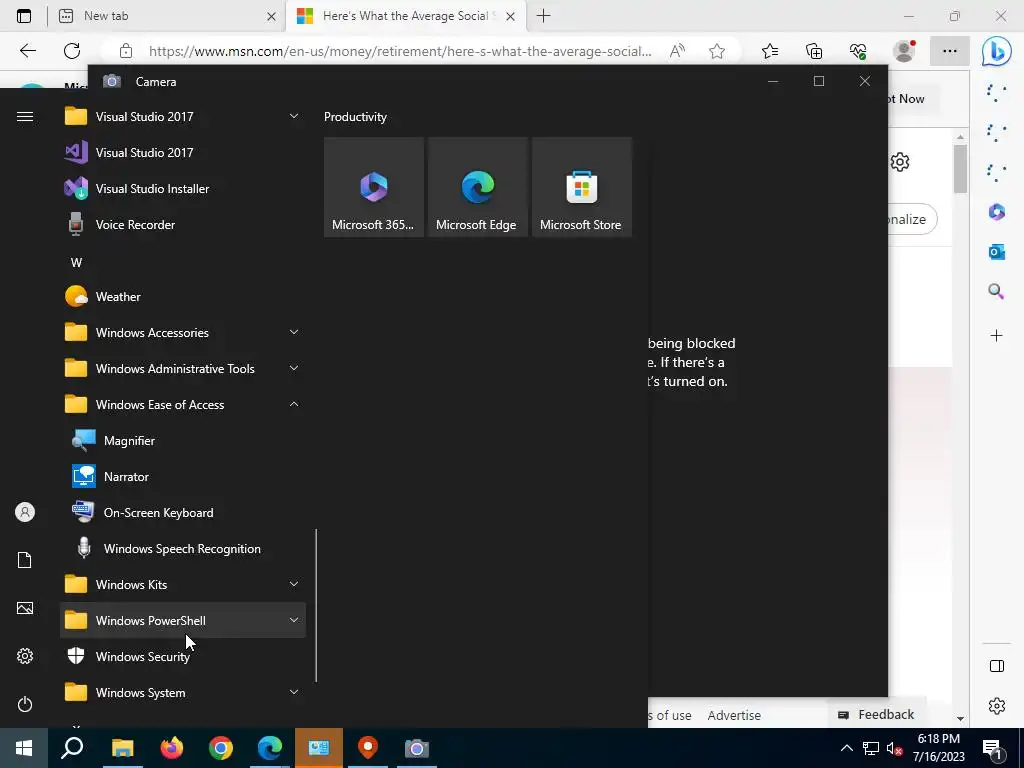Open Camera app from taskbar

tap(417, 748)
